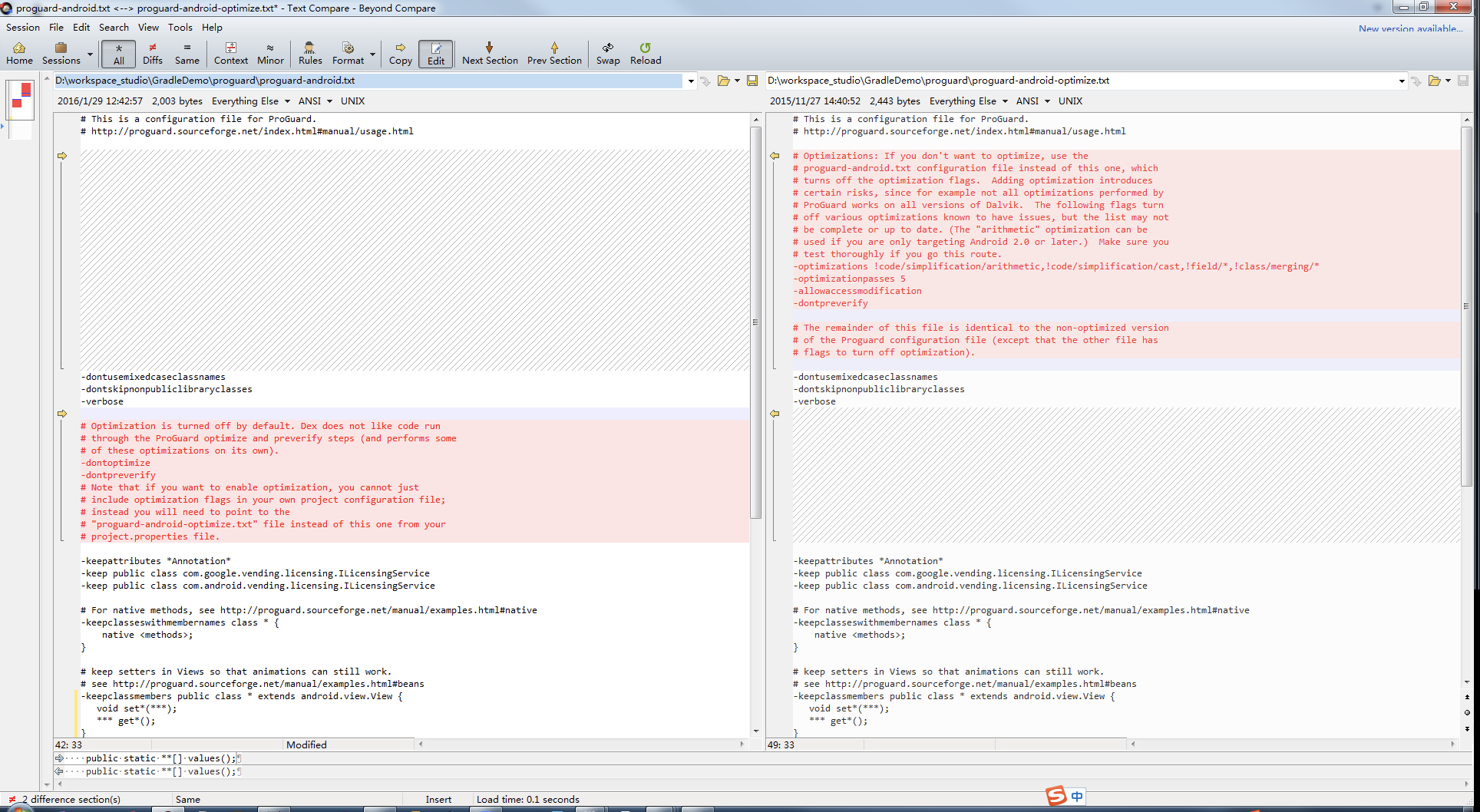1480x812 pixels.
Task: Click the right file path field
Action: (x=1081, y=81)
